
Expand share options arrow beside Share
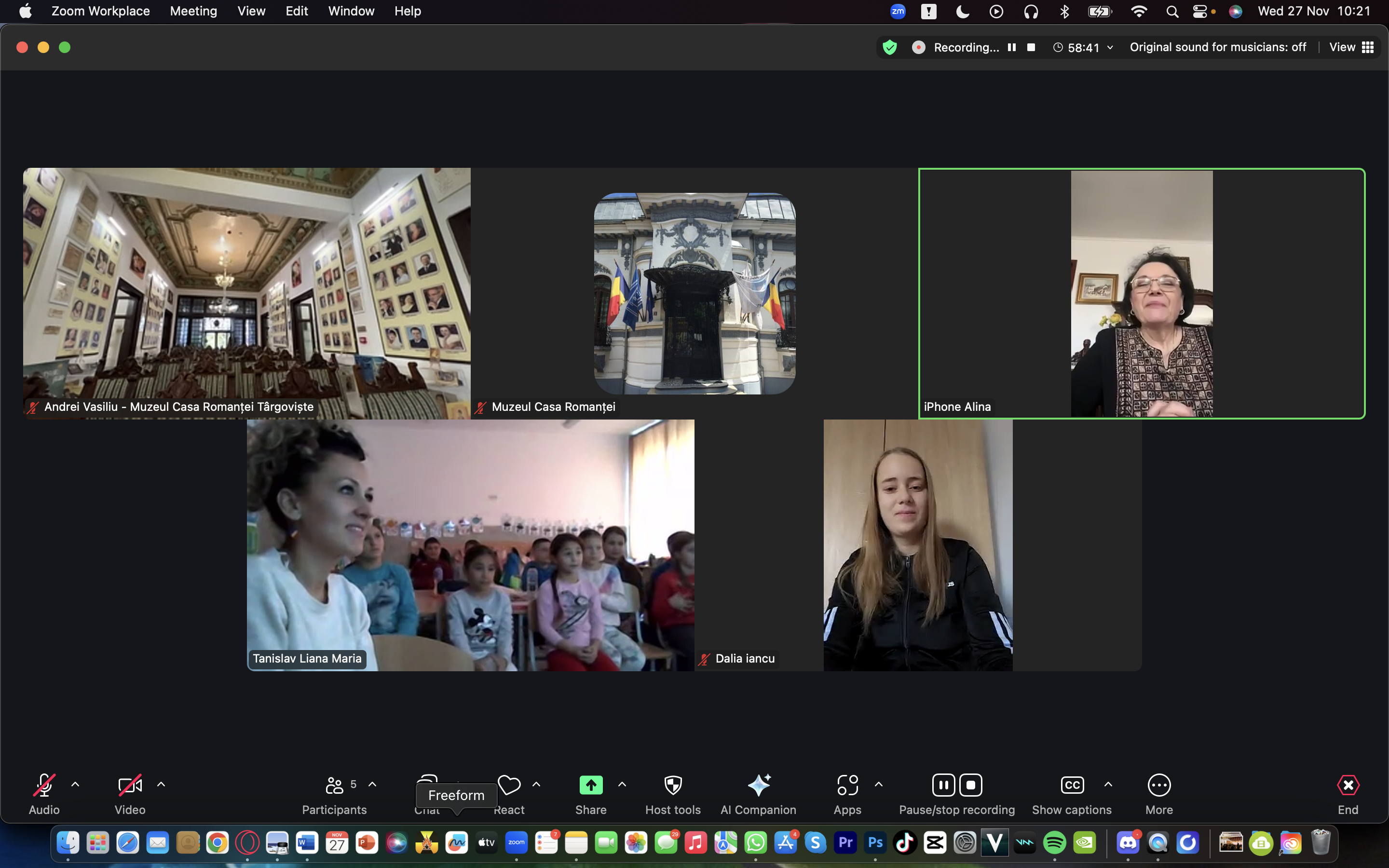[622, 784]
